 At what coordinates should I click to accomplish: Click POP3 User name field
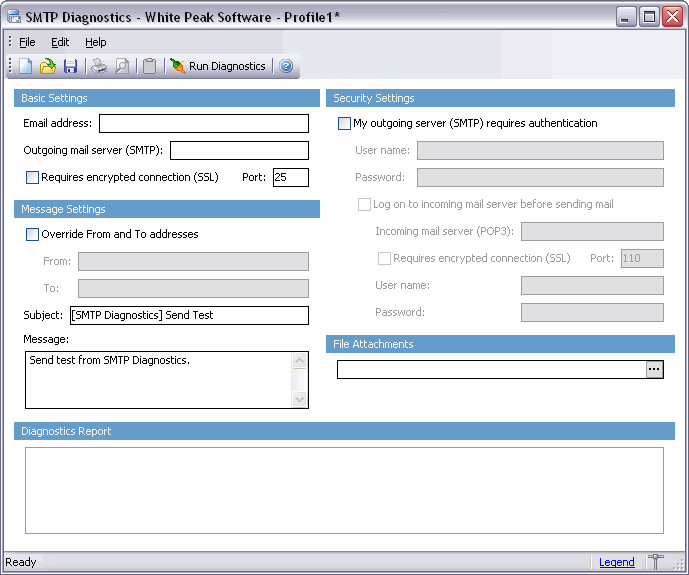click(592, 286)
